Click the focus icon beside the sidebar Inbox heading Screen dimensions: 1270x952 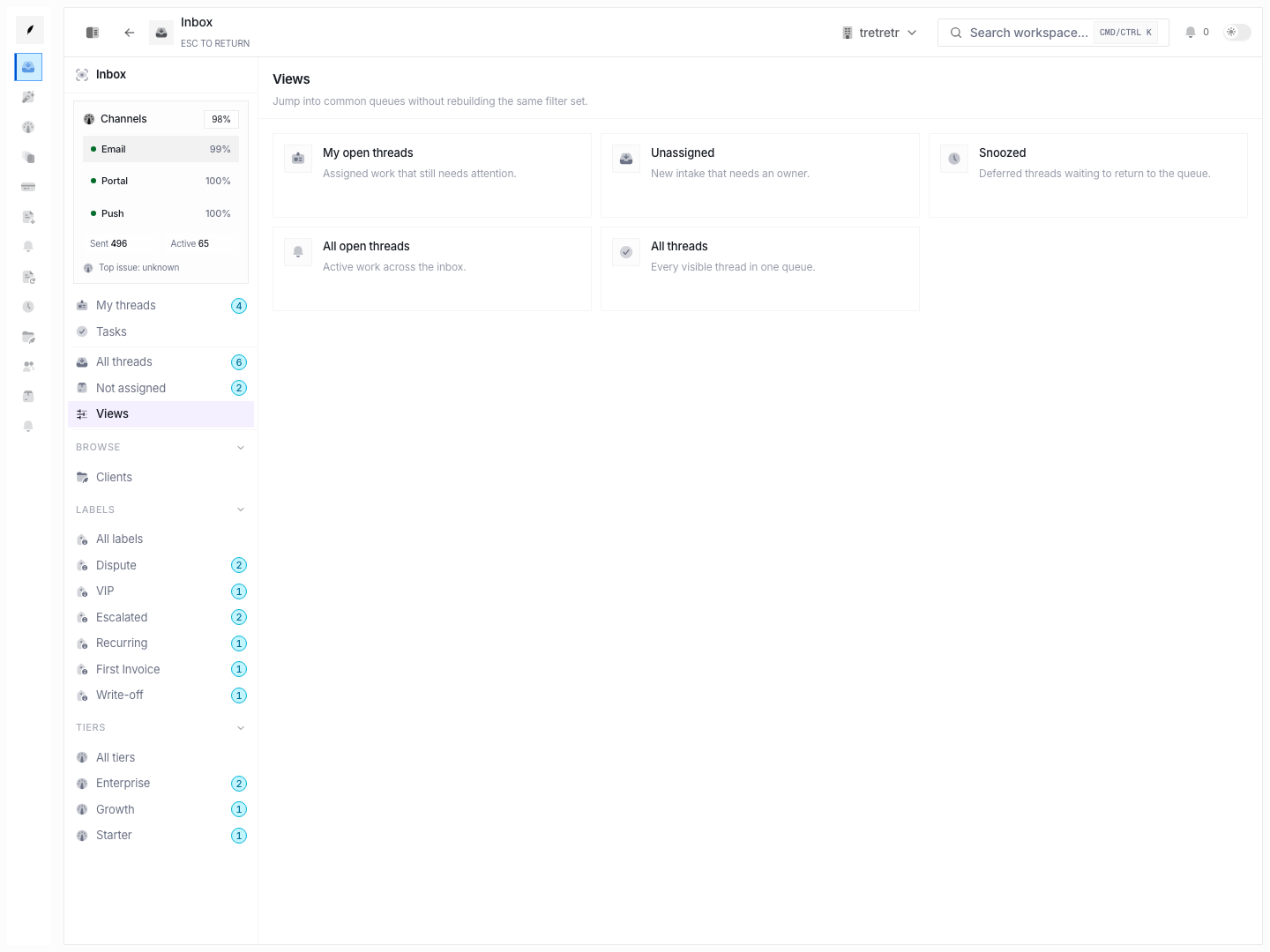pyautogui.click(x=82, y=75)
